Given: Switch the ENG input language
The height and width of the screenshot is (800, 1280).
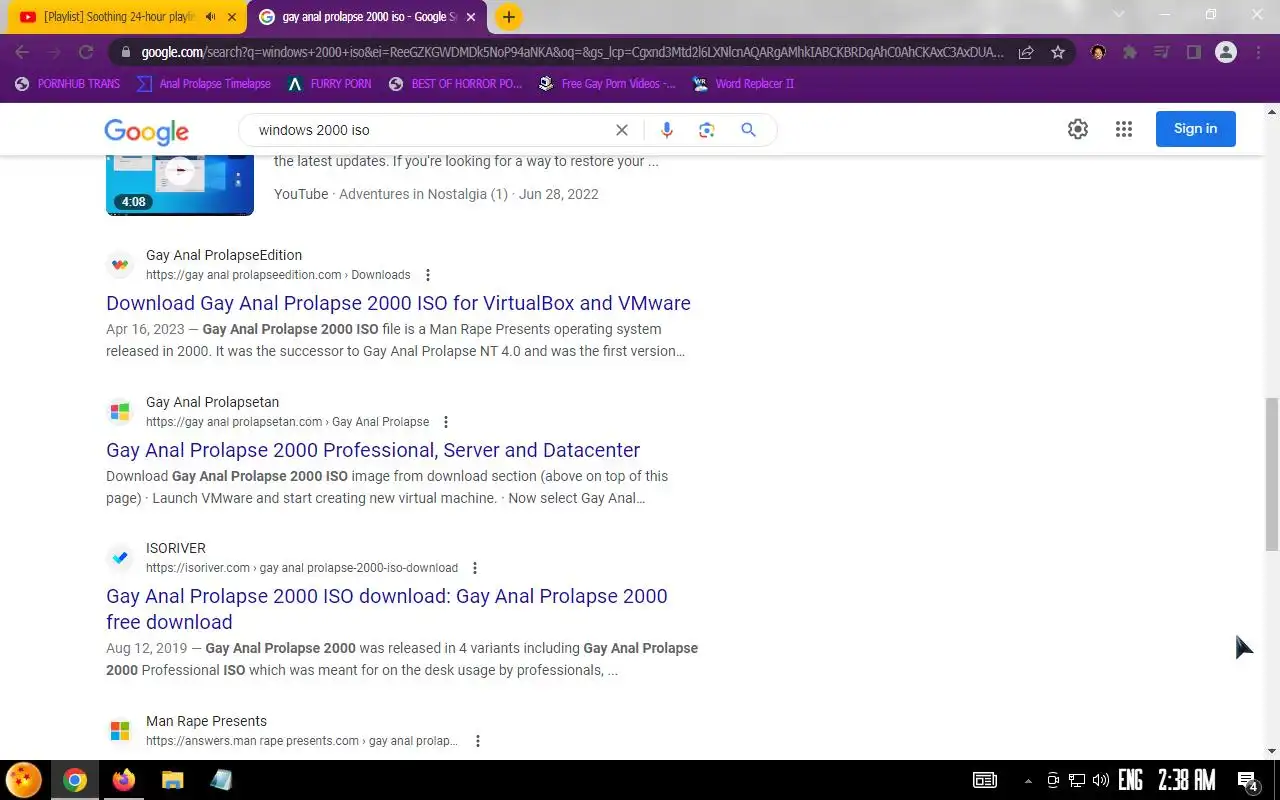Looking at the screenshot, I should [x=1131, y=780].
